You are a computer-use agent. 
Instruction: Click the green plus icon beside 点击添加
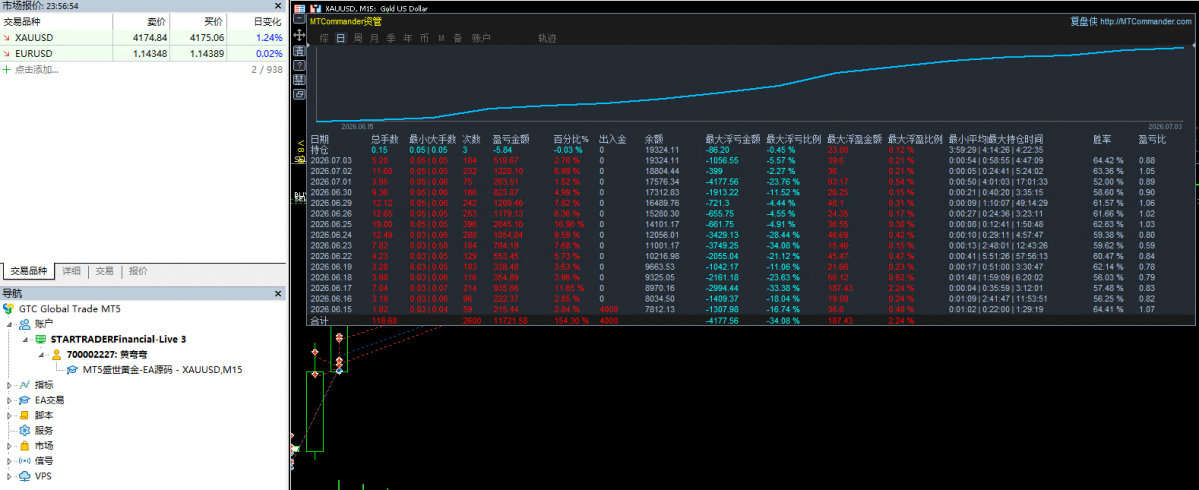click(7, 70)
